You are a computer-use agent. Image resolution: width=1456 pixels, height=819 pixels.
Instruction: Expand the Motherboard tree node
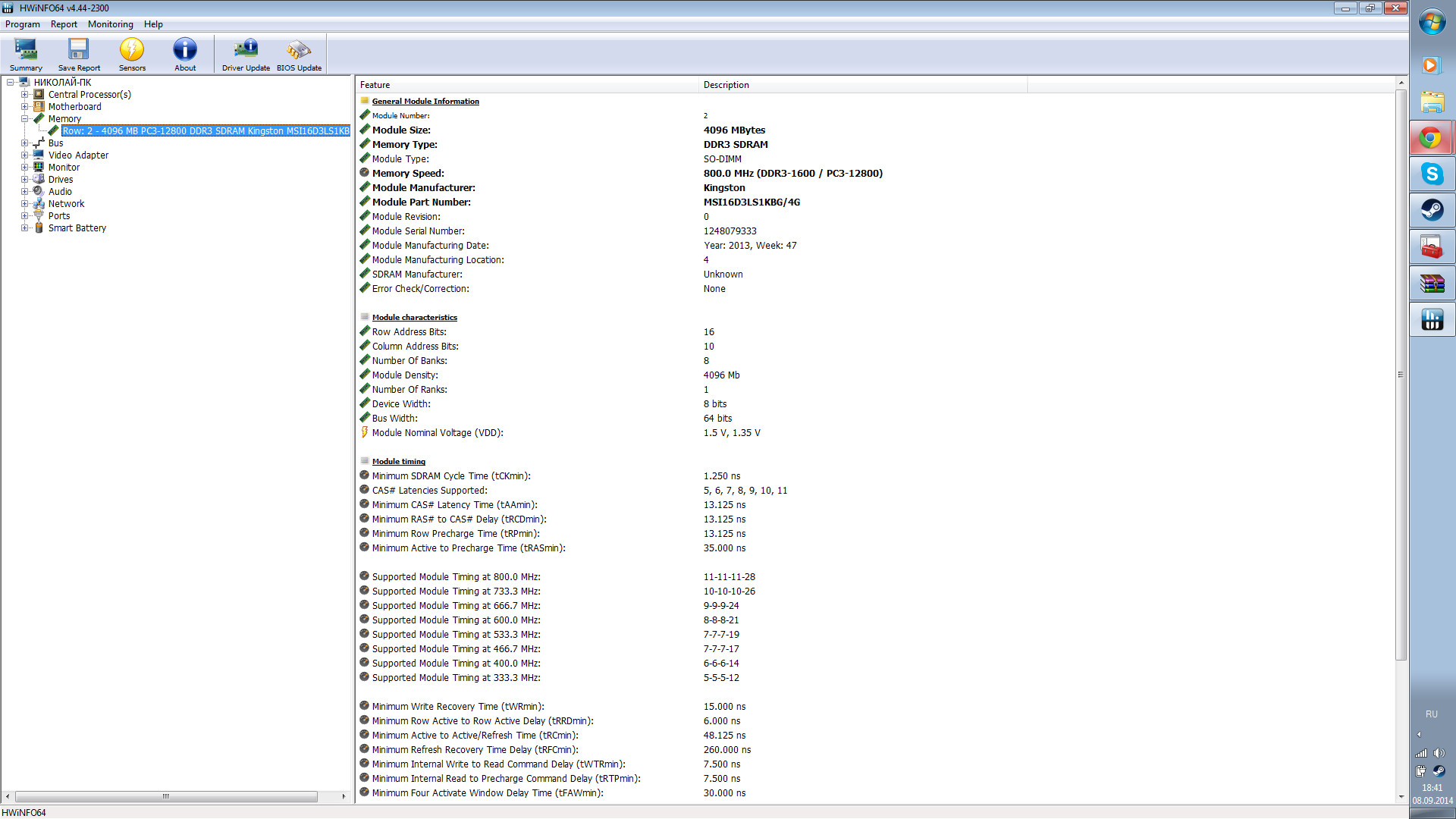click(24, 107)
